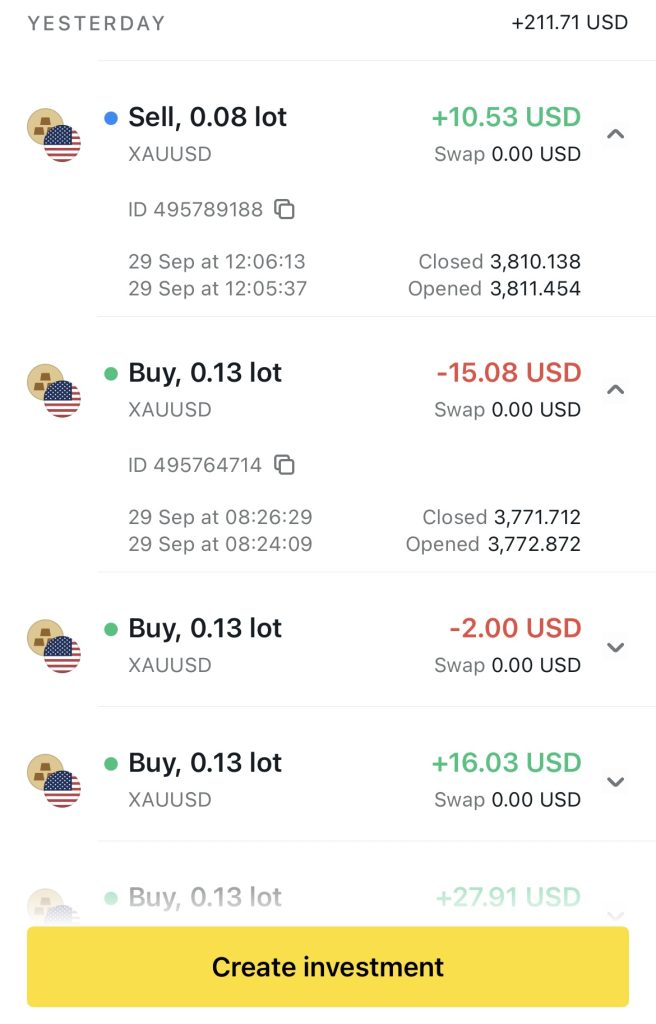Screen dimensions: 656x1024
Task: Tap the closed price 3,810.138
Action: pos(535,262)
